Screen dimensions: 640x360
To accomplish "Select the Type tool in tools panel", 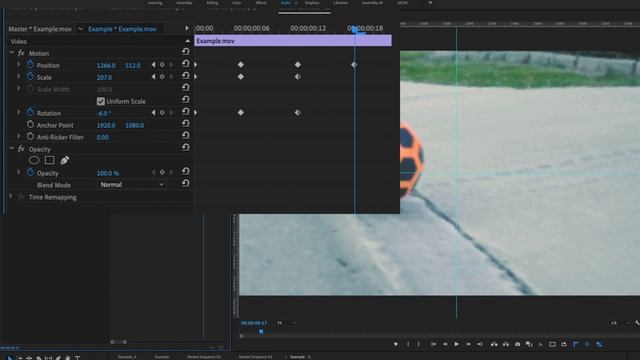I will coord(77,358).
